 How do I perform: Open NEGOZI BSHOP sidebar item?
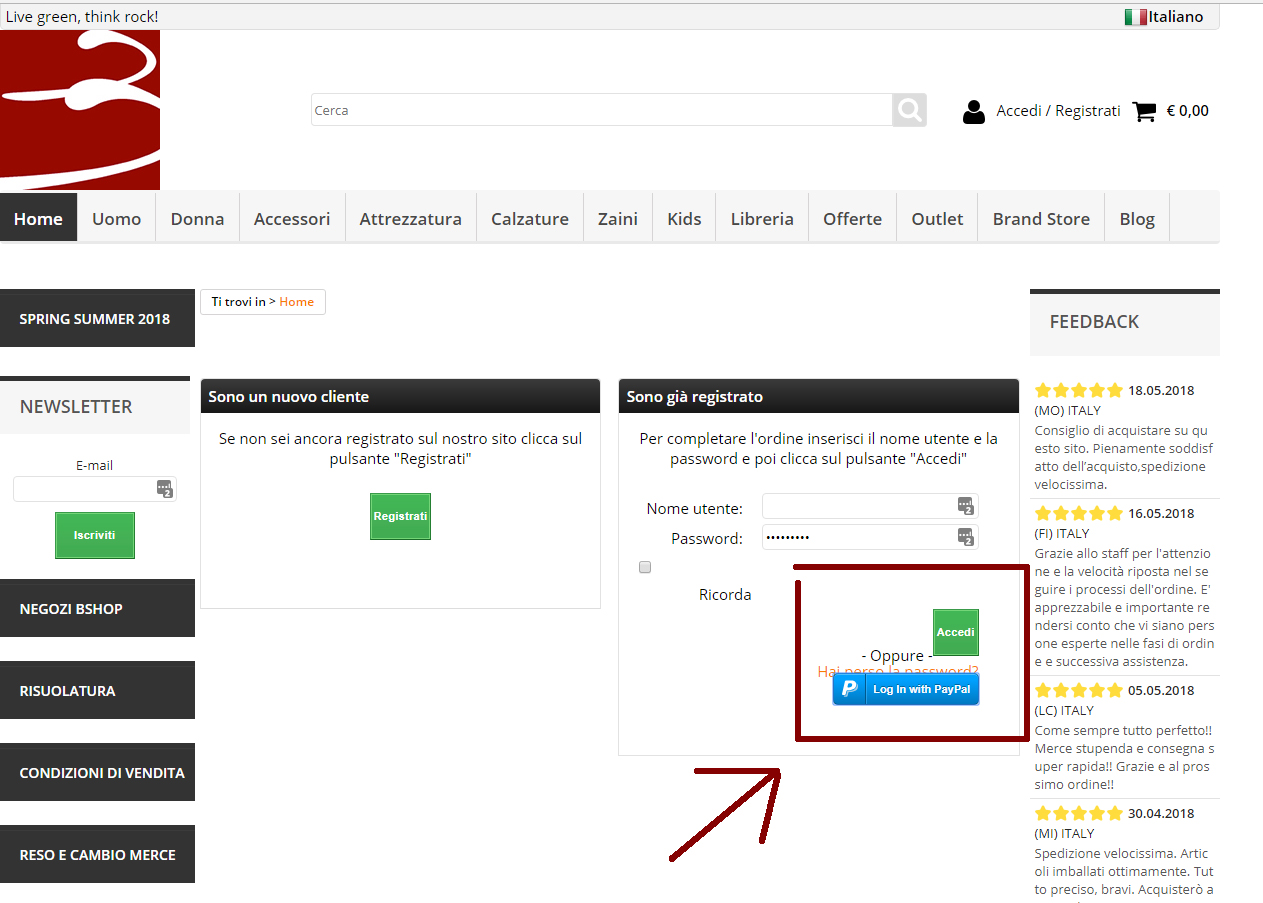point(97,608)
